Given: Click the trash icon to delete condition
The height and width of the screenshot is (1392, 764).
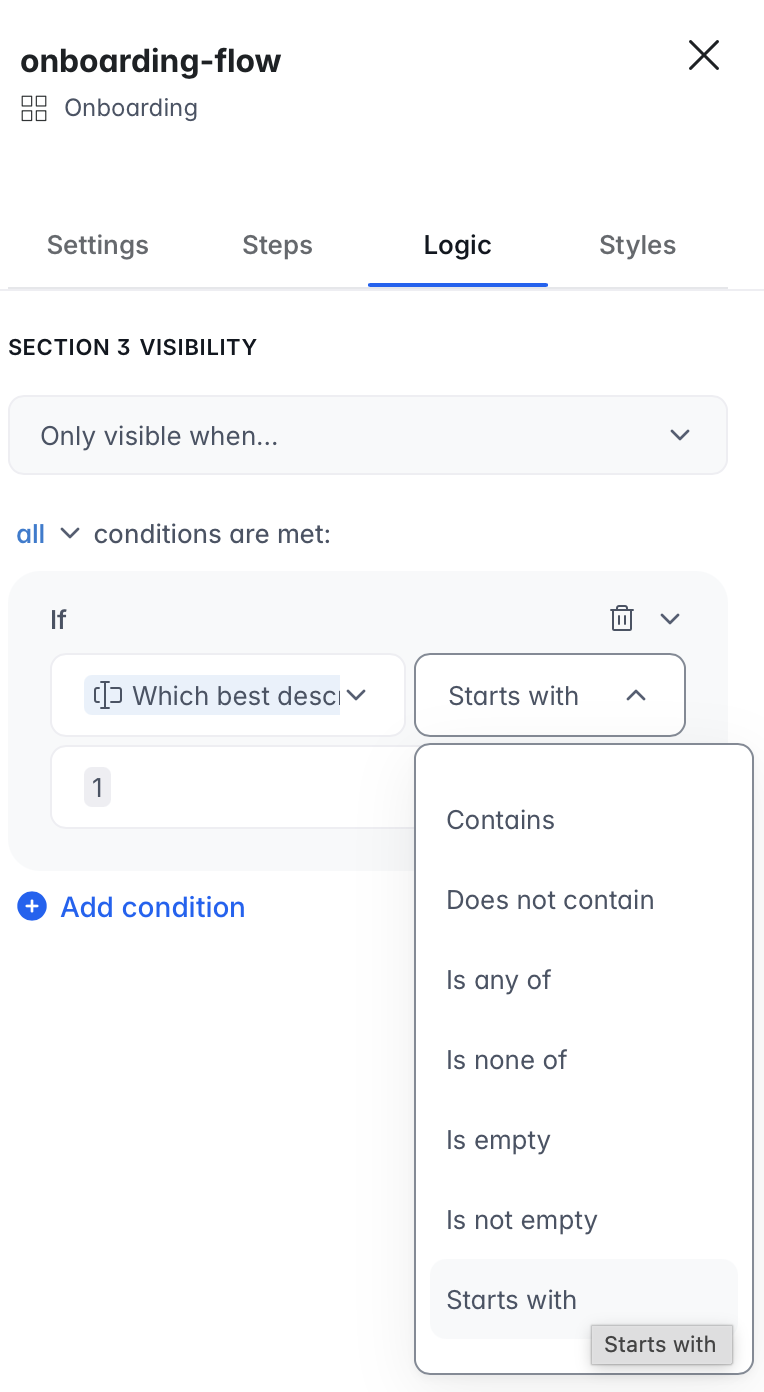Looking at the screenshot, I should (x=622, y=619).
